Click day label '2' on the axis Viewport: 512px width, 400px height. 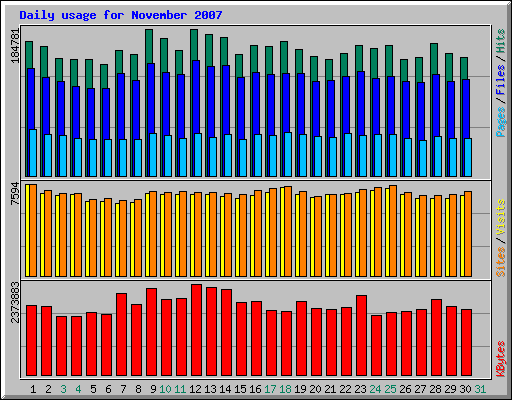(x=48, y=389)
